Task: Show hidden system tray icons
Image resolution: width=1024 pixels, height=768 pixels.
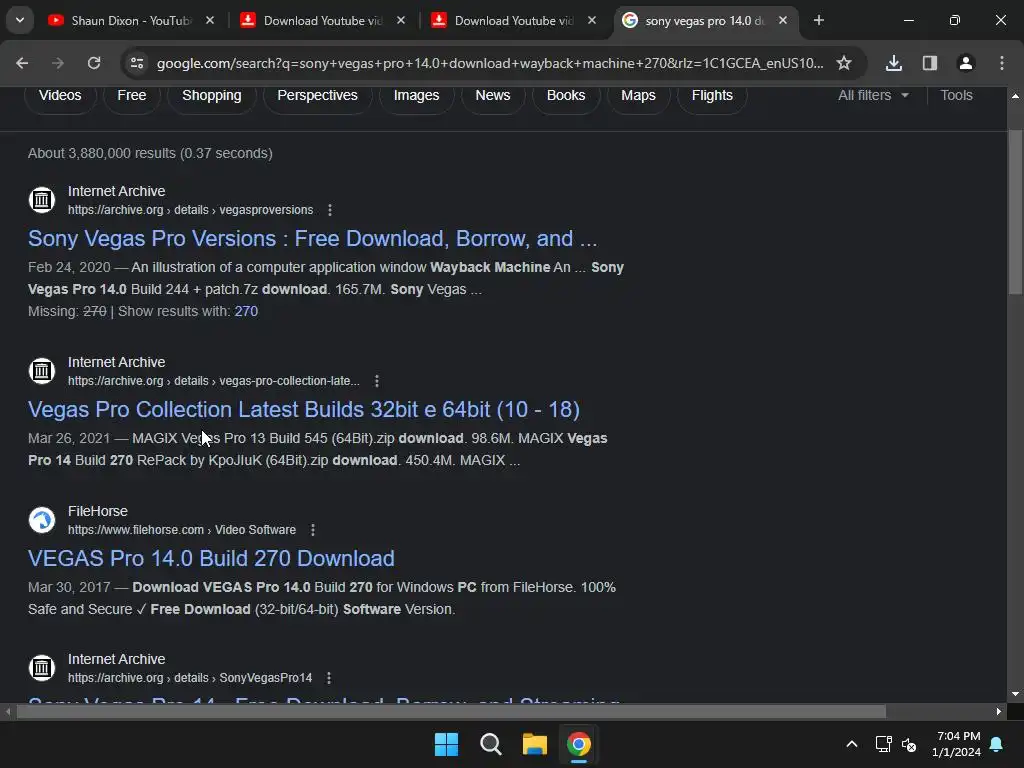Action: pos(852,744)
